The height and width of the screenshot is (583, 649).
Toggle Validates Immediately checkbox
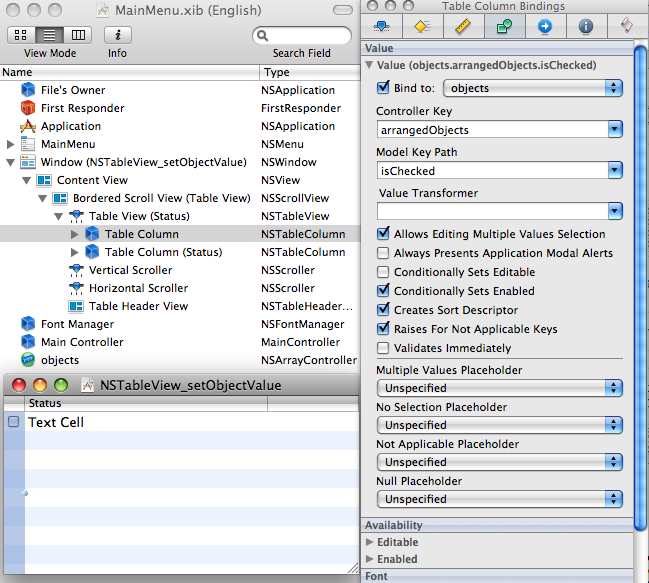click(x=384, y=348)
